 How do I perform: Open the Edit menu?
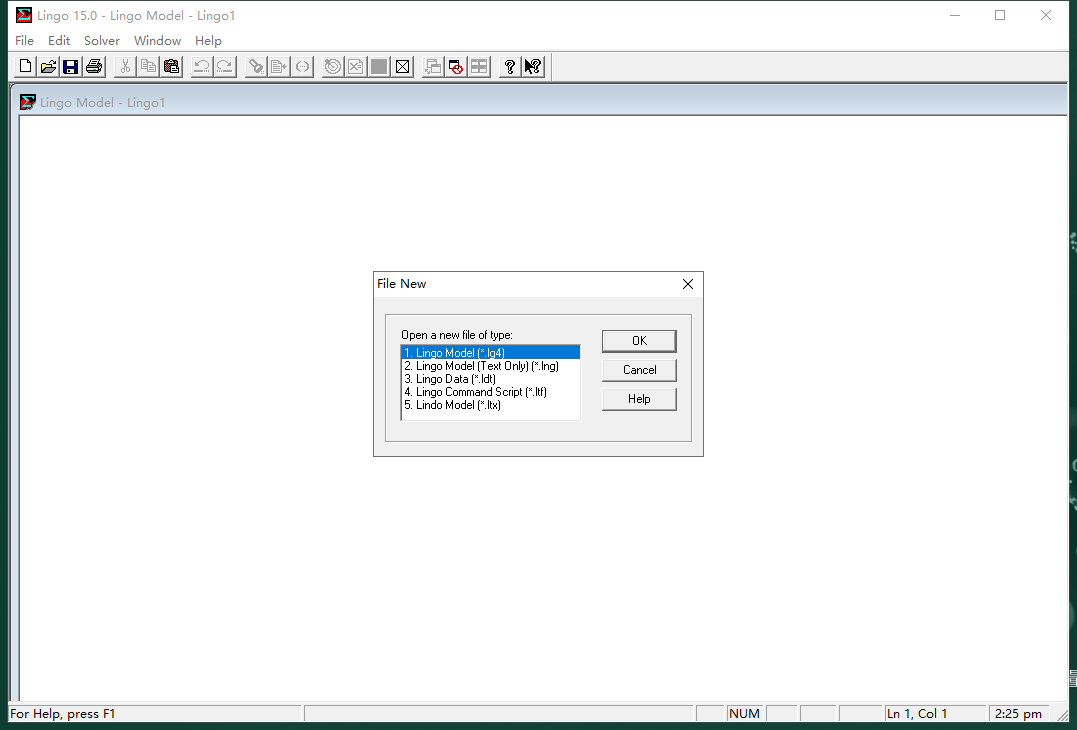pyautogui.click(x=59, y=41)
